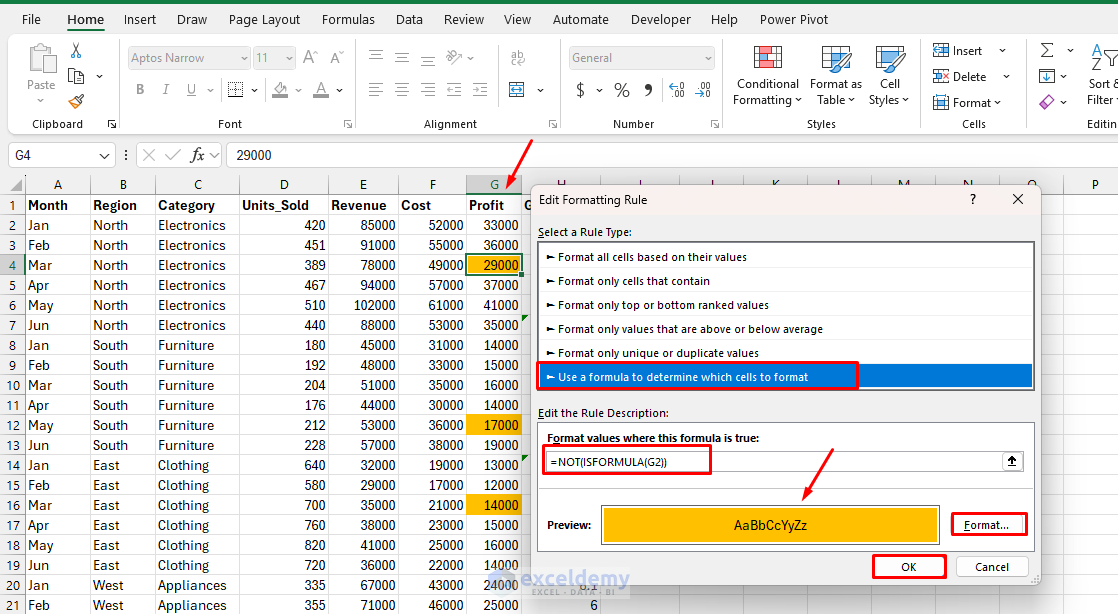Viewport: 1118px width, 614px height.
Task: Click Merge & Center icon
Action: pos(517,89)
